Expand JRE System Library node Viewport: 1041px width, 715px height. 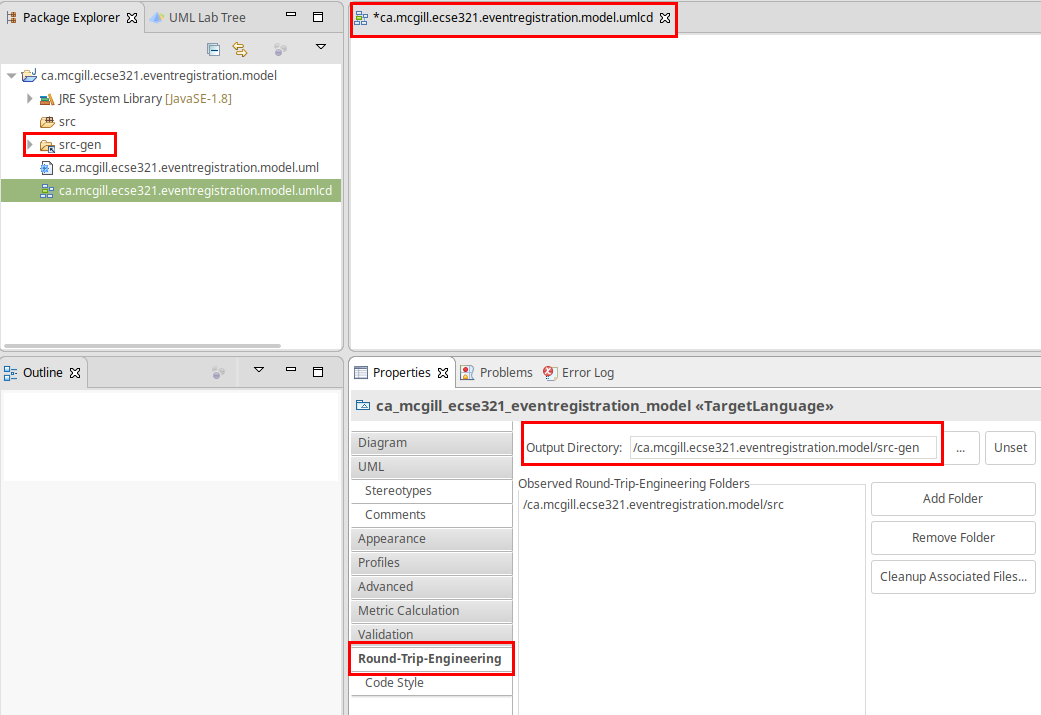click(29, 99)
